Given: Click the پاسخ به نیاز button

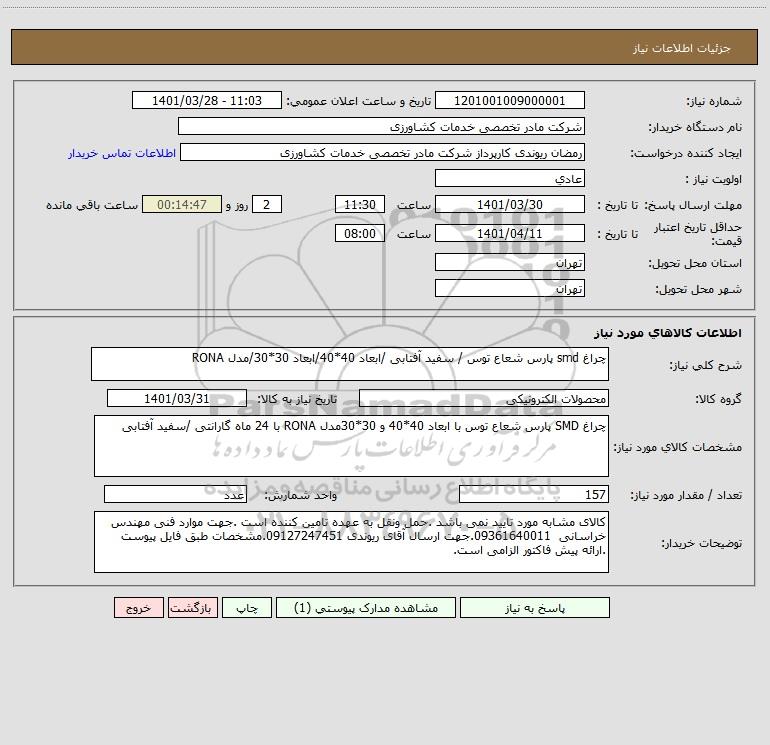Looking at the screenshot, I should [x=535, y=607].
